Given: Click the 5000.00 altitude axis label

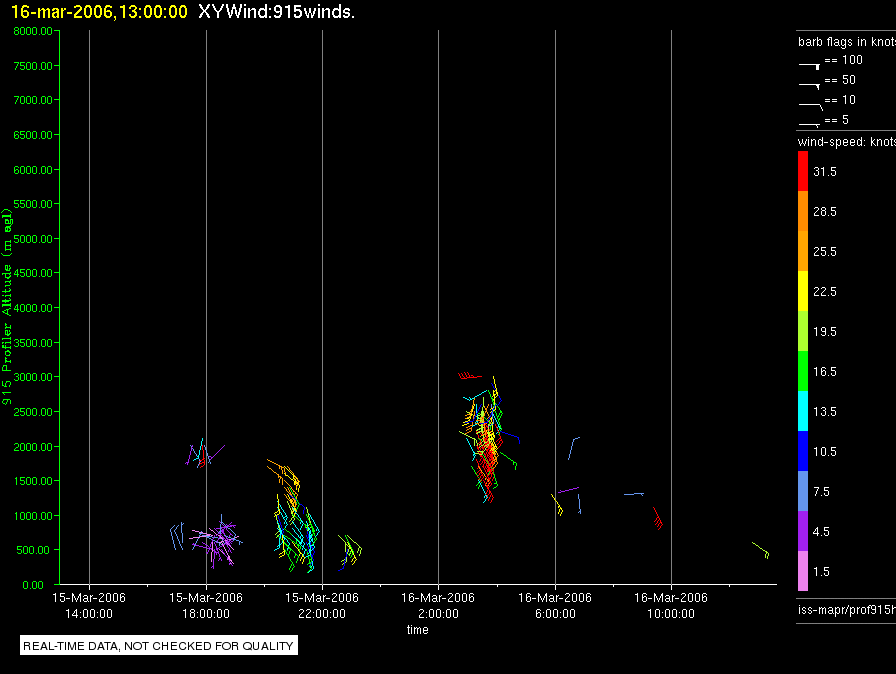Looking at the screenshot, I should click(x=33, y=239).
